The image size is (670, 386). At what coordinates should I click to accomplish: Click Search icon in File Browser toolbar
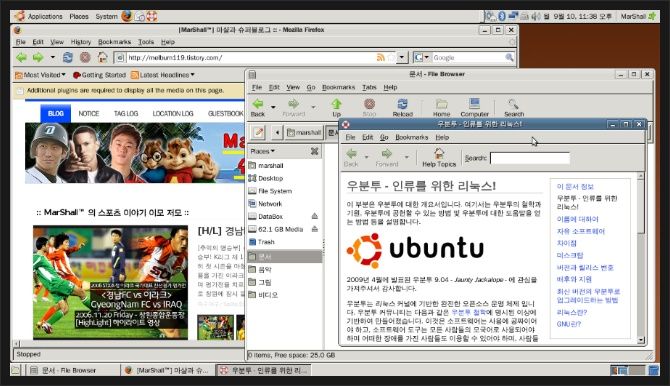pos(514,108)
